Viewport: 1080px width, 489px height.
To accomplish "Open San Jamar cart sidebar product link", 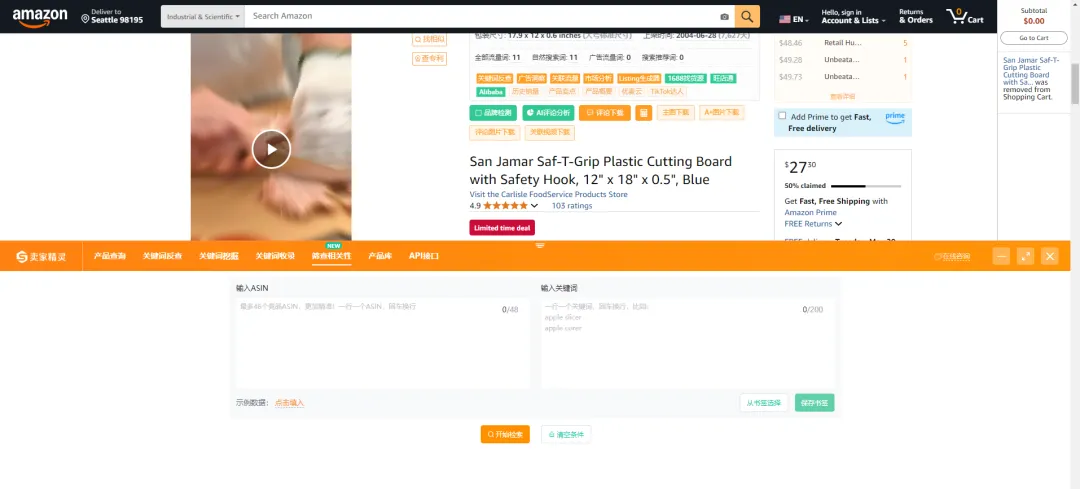I will pyautogui.click(x=1032, y=72).
